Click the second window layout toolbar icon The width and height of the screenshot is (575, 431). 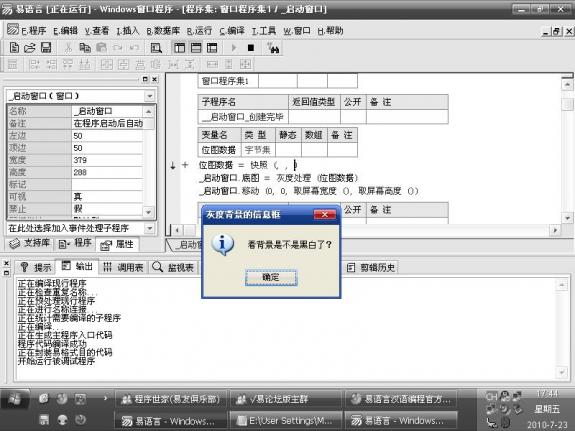pyautogui.click(x=196, y=48)
